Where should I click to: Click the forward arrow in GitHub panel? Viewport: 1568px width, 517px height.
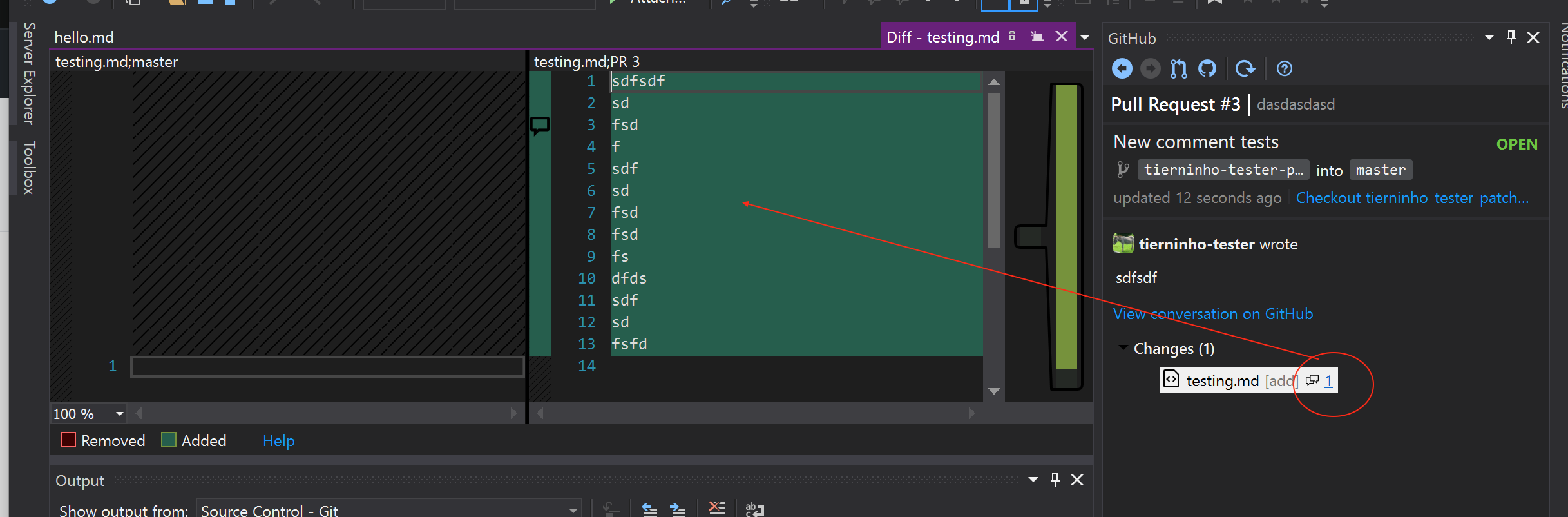coord(1150,68)
